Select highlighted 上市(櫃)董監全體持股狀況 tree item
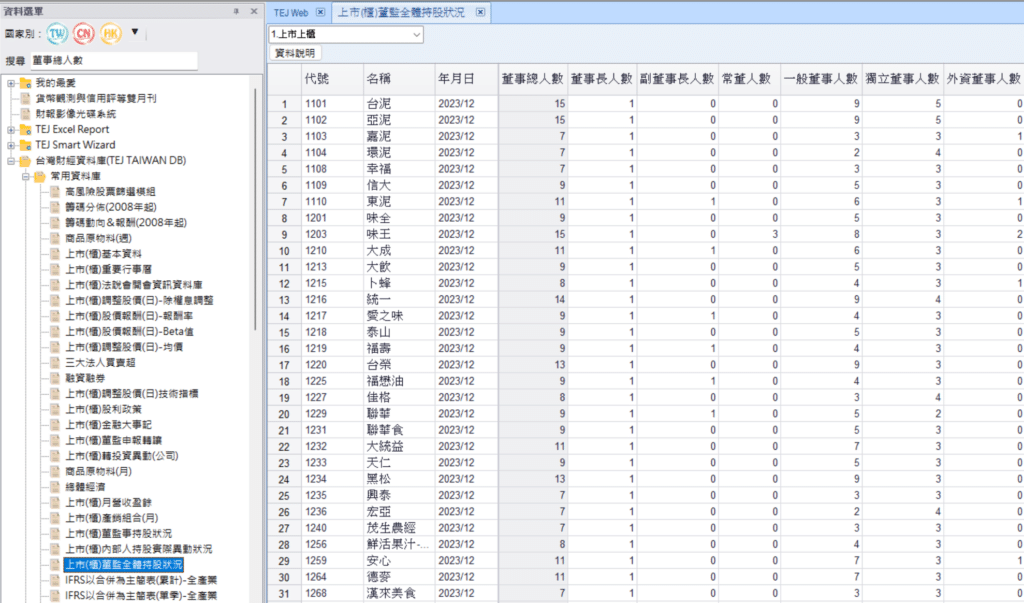1024x603 pixels. click(123, 565)
